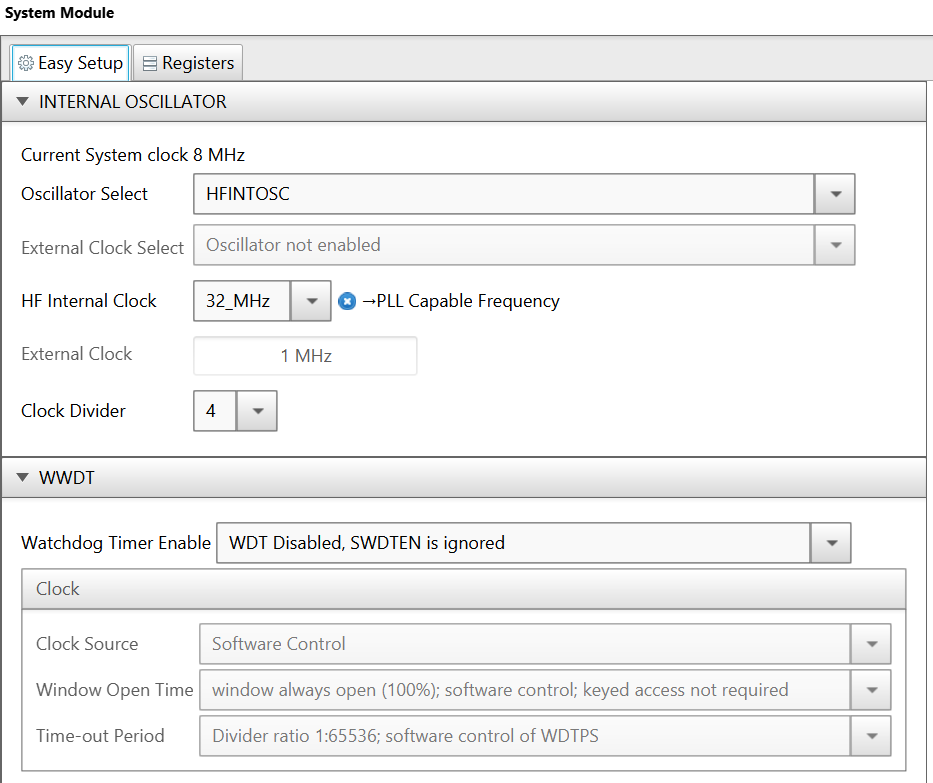Open the WWDT Clock Source dropdown arrow
This screenshot has height=783, width=933.
pyautogui.click(x=871, y=644)
